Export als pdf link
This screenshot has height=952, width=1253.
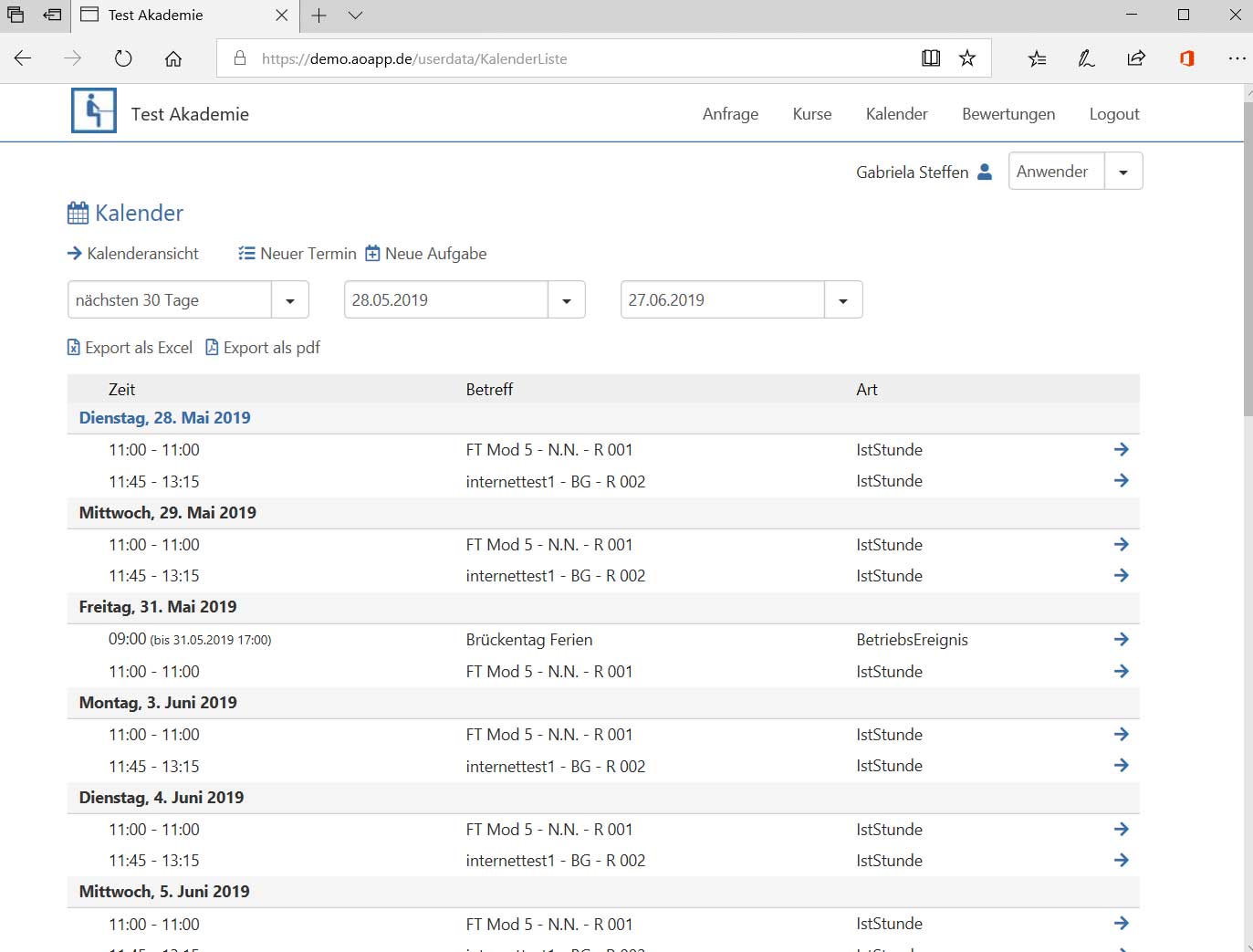tap(263, 348)
